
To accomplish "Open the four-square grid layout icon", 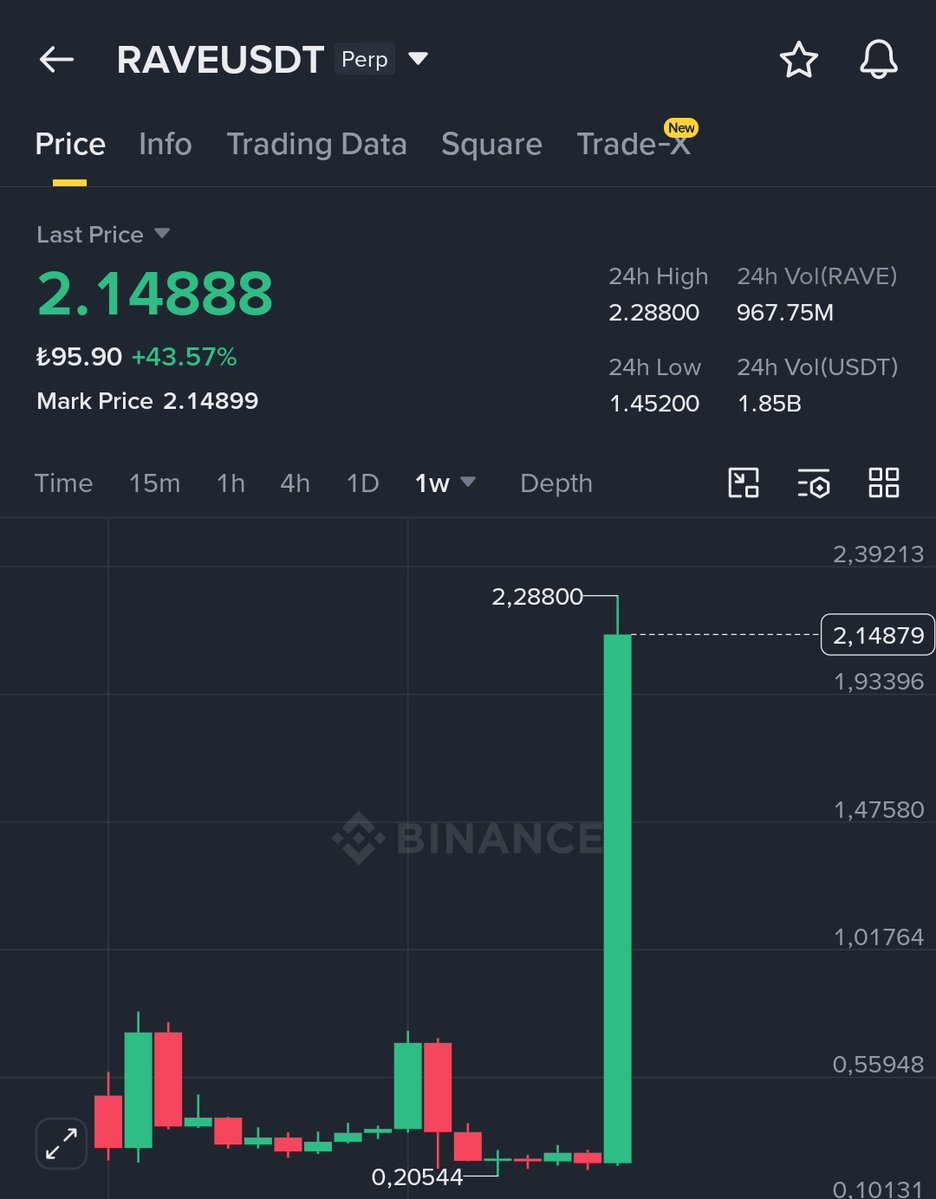I will (883, 483).
